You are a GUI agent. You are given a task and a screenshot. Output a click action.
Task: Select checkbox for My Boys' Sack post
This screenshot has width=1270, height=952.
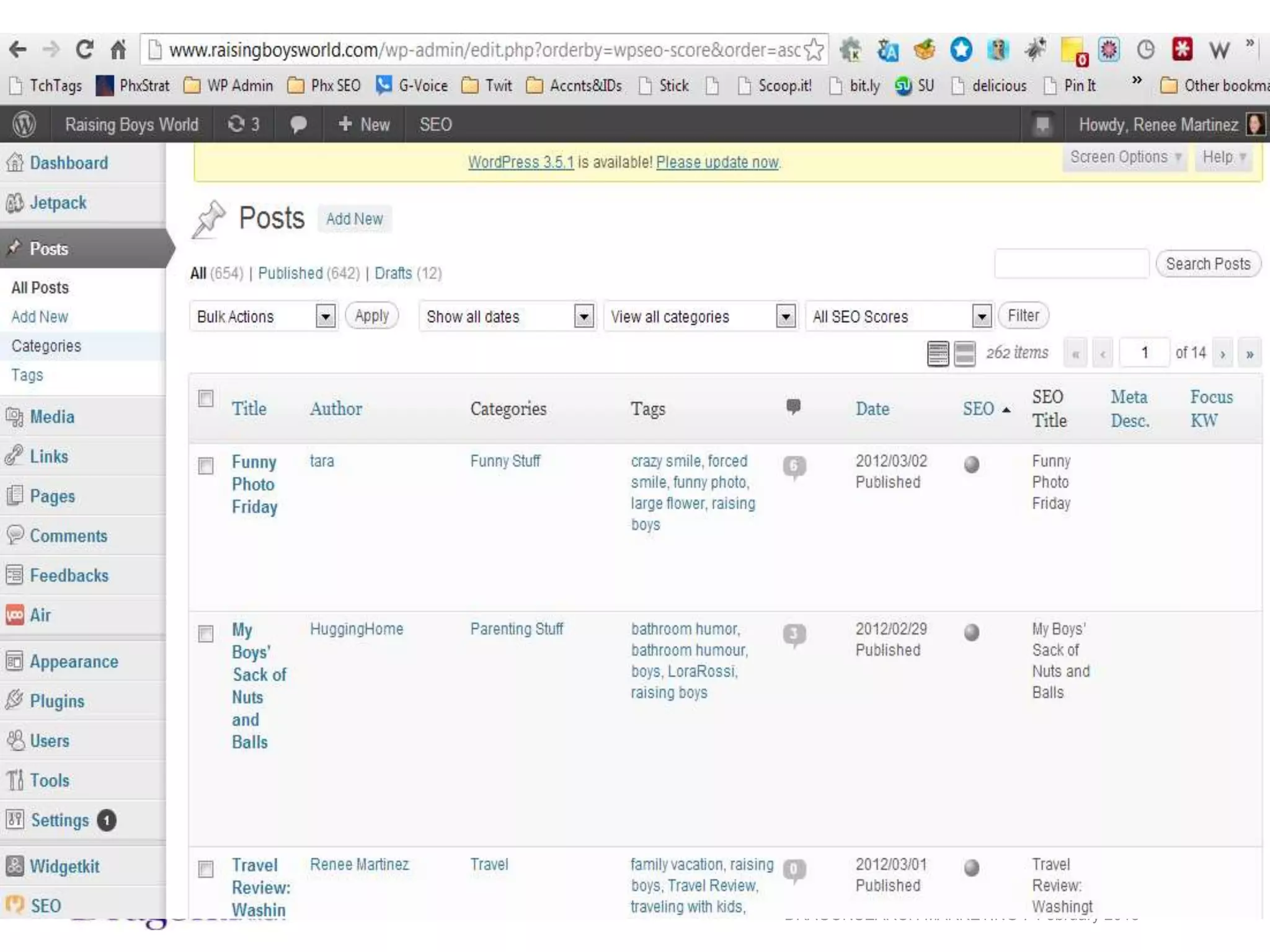(x=206, y=633)
